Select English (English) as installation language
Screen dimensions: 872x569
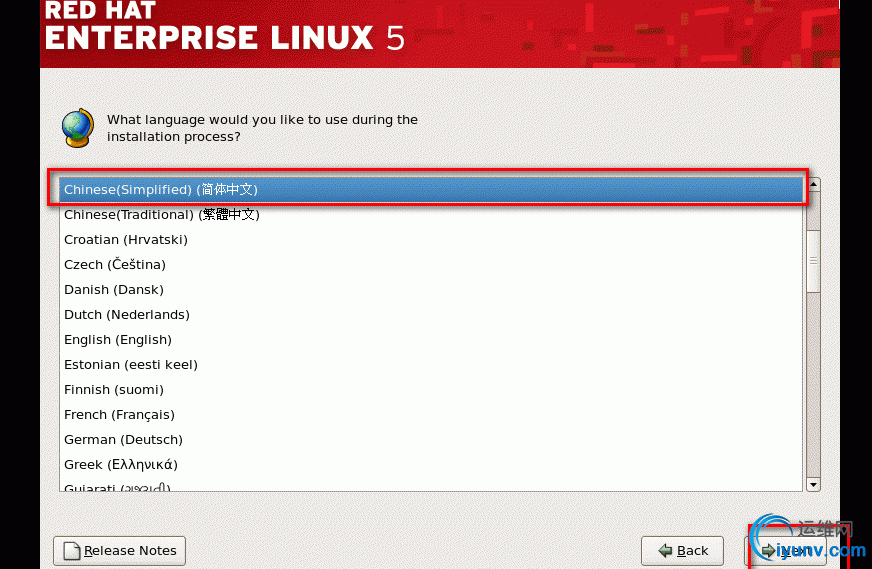431,340
